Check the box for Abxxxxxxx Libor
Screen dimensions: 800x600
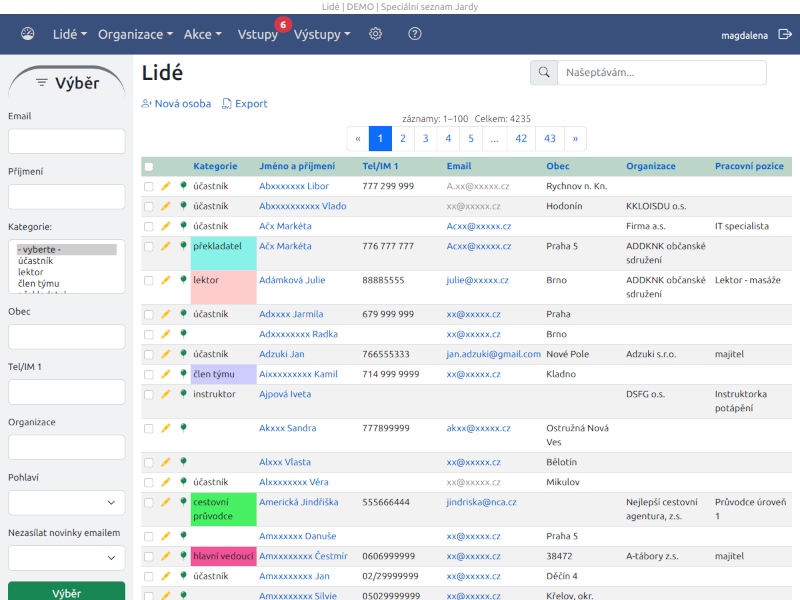pyautogui.click(x=148, y=187)
